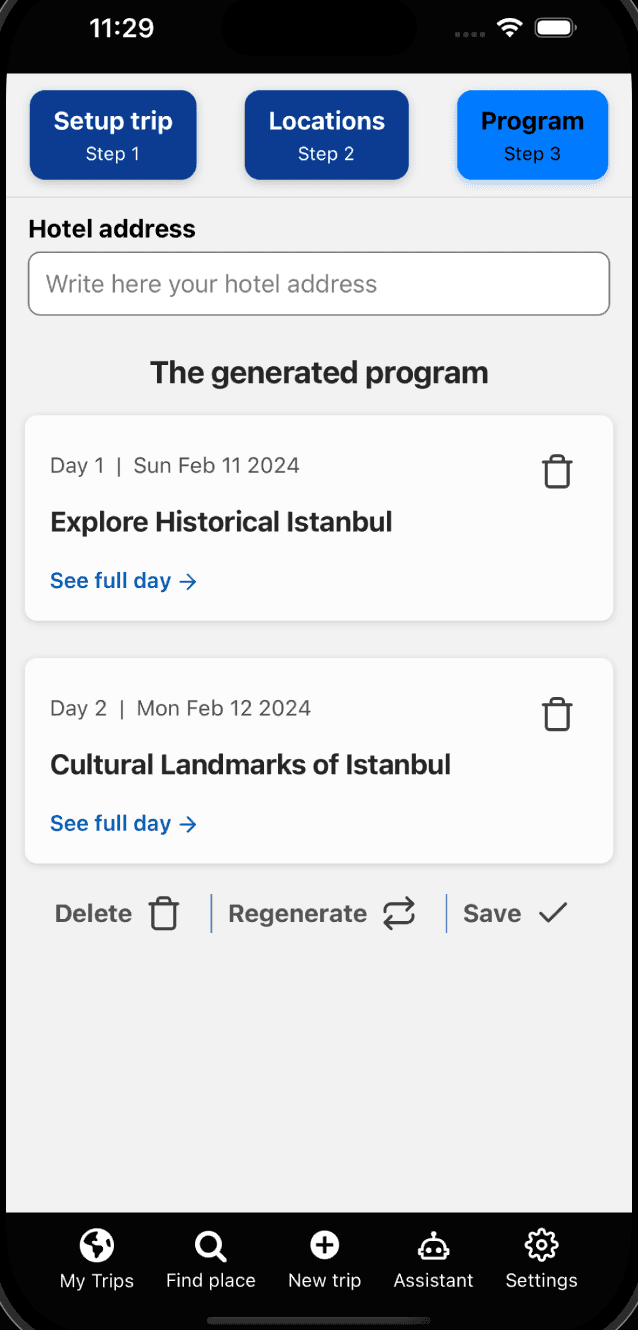This screenshot has height=1330, width=638.
Task: Tap the Regenerate arrows icon
Action: [398, 913]
